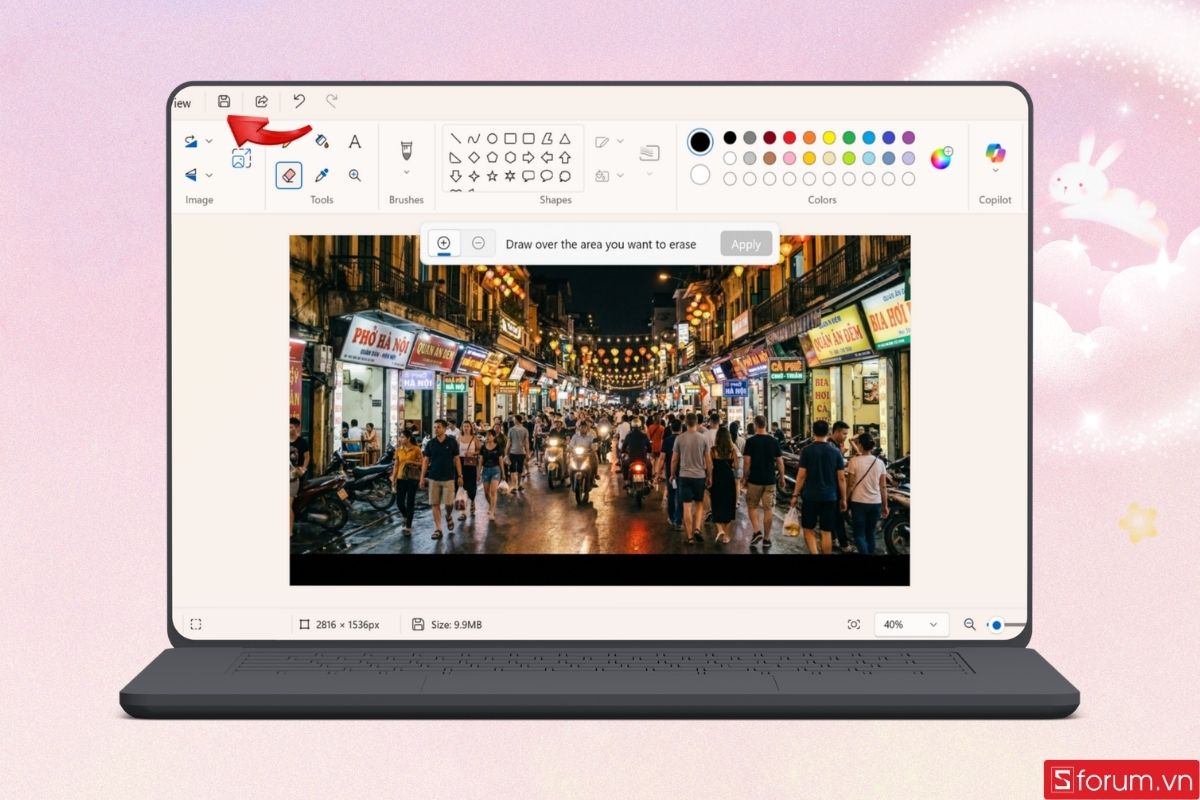Click the Zoom out magnifier icon
1200x800 pixels.
click(969, 624)
